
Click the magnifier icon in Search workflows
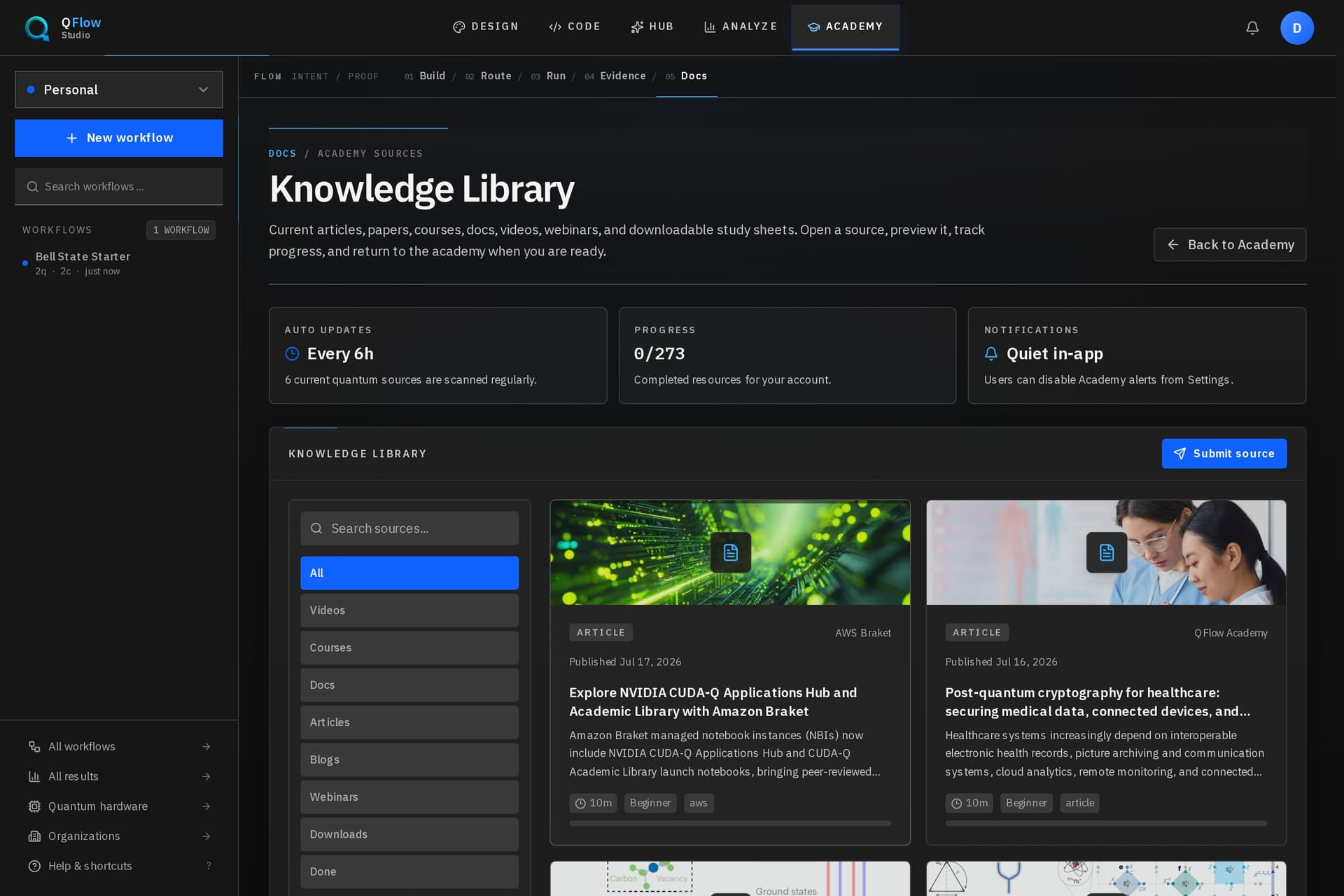pyautogui.click(x=32, y=187)
